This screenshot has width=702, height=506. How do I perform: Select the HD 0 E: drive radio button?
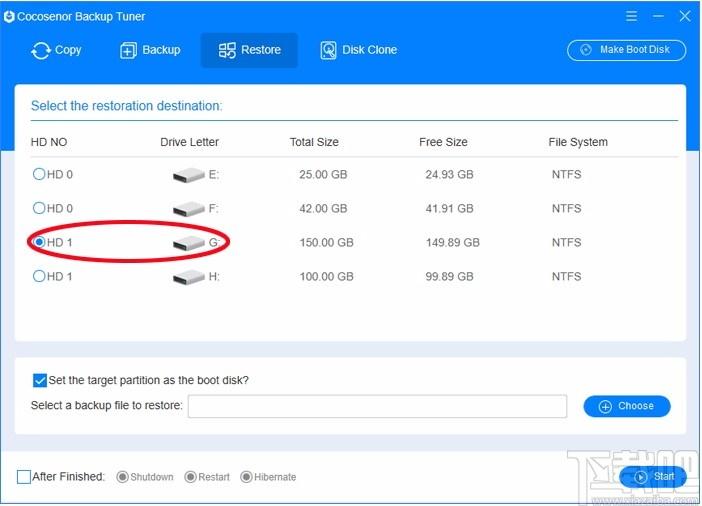click(x=39, y=174)
